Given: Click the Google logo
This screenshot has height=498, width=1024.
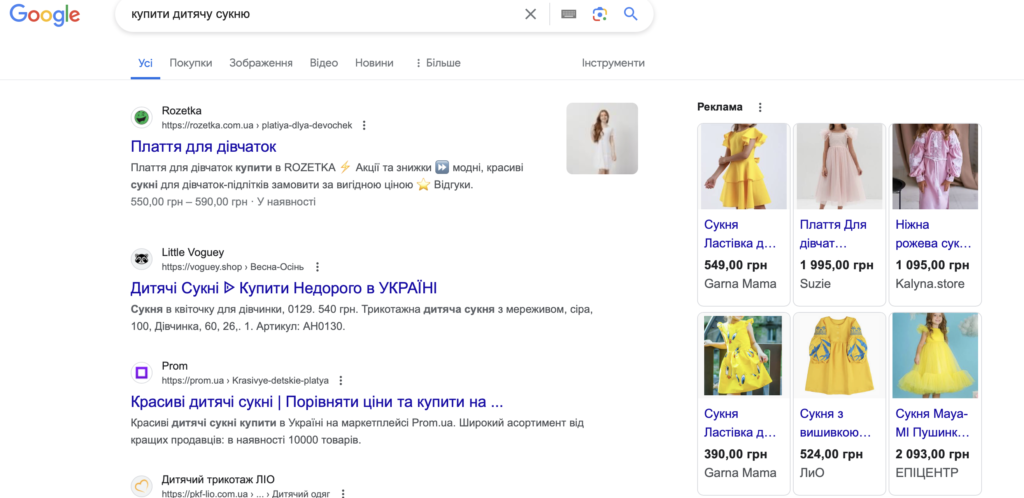Looking at the screenshot, I should point(45,14).
